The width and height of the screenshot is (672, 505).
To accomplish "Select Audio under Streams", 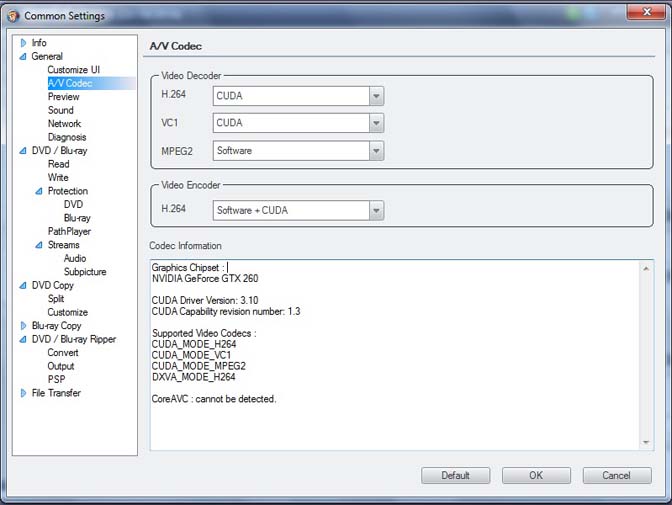I will point(75,259).
